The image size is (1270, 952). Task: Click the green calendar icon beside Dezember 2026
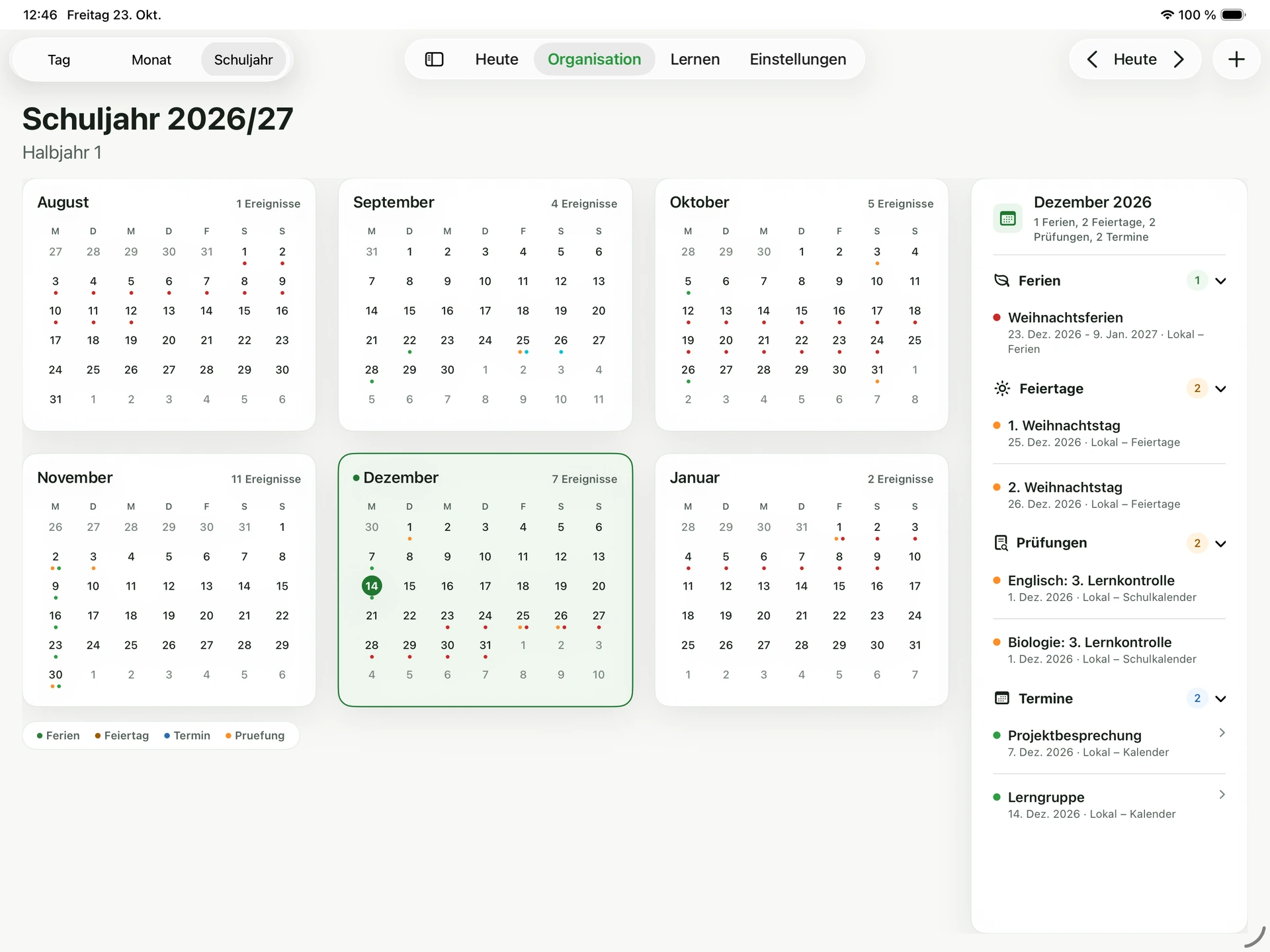point(1008,219)
